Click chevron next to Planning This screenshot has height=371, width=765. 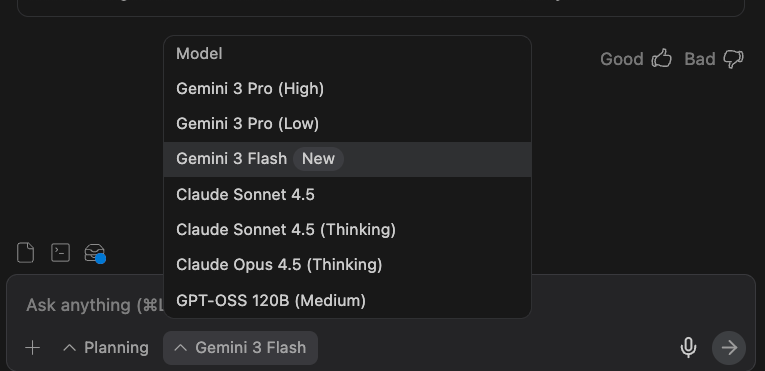click(70, 348)
